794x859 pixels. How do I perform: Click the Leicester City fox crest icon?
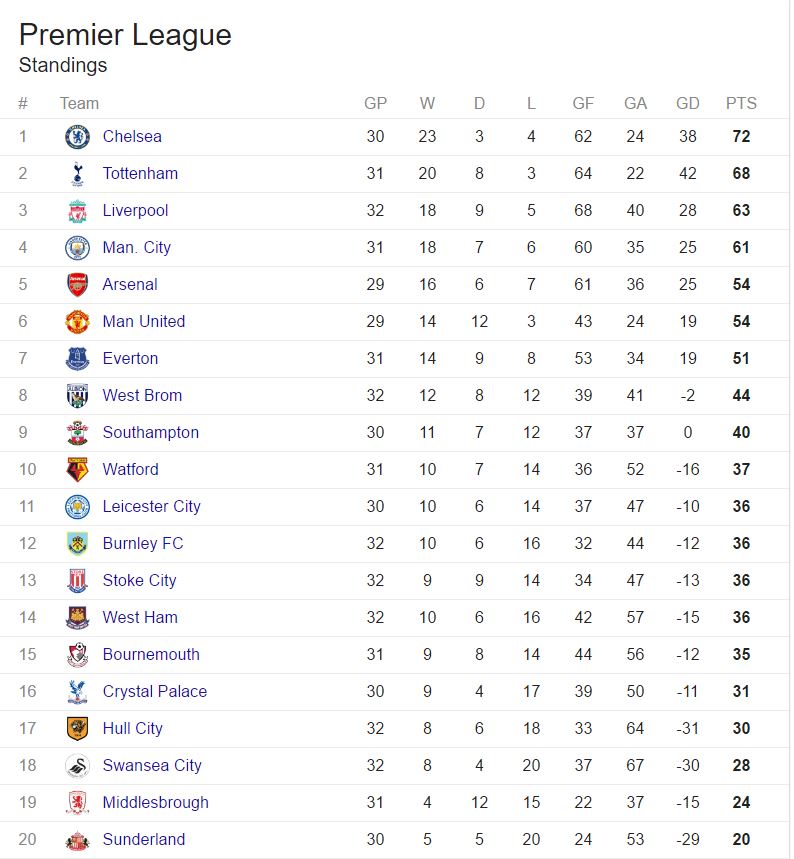pyautogui.click(x=77, y=507)
